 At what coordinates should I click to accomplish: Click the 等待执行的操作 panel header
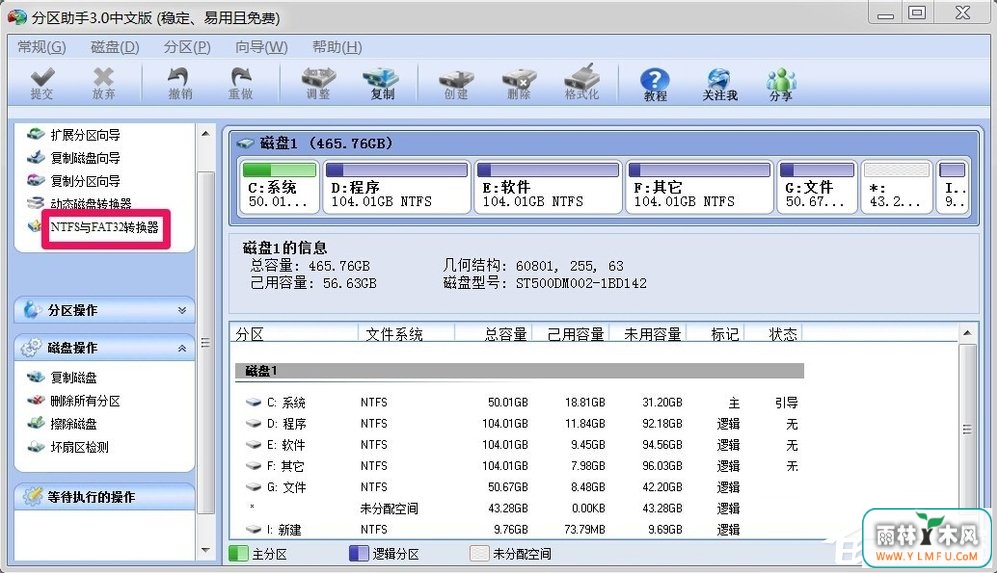(x=104, y=497)
